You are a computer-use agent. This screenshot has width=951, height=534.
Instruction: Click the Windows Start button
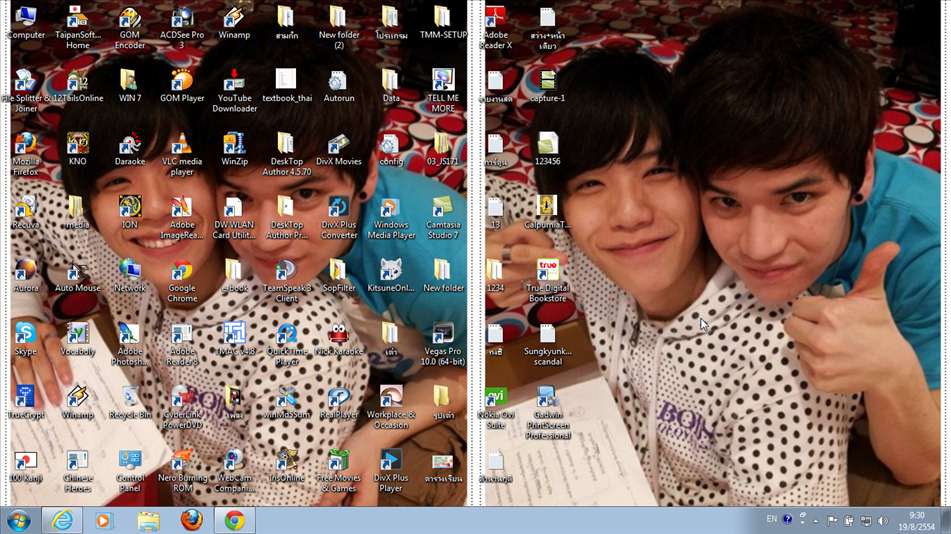18,521
